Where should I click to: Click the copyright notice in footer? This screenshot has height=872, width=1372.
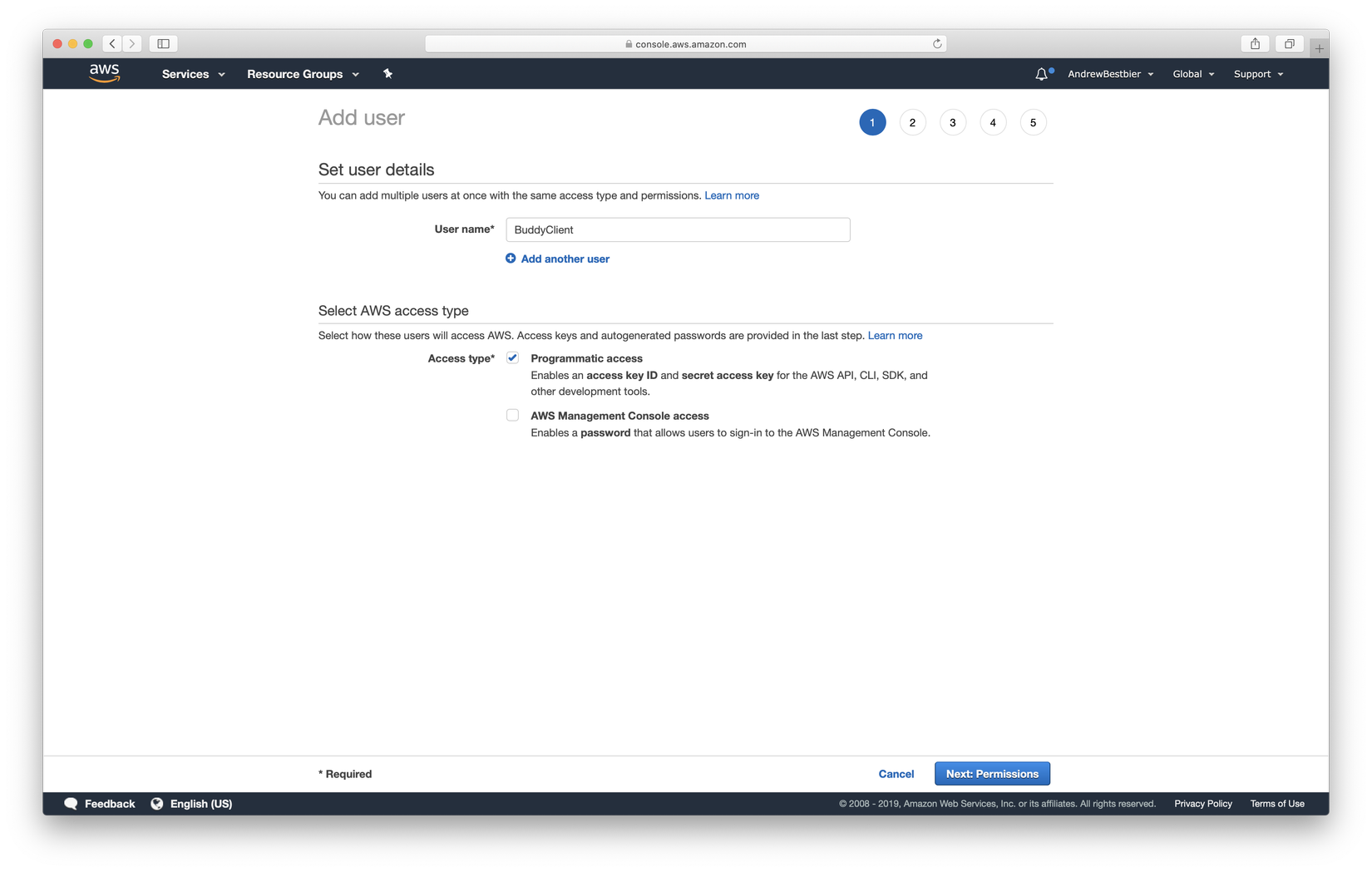997,804
